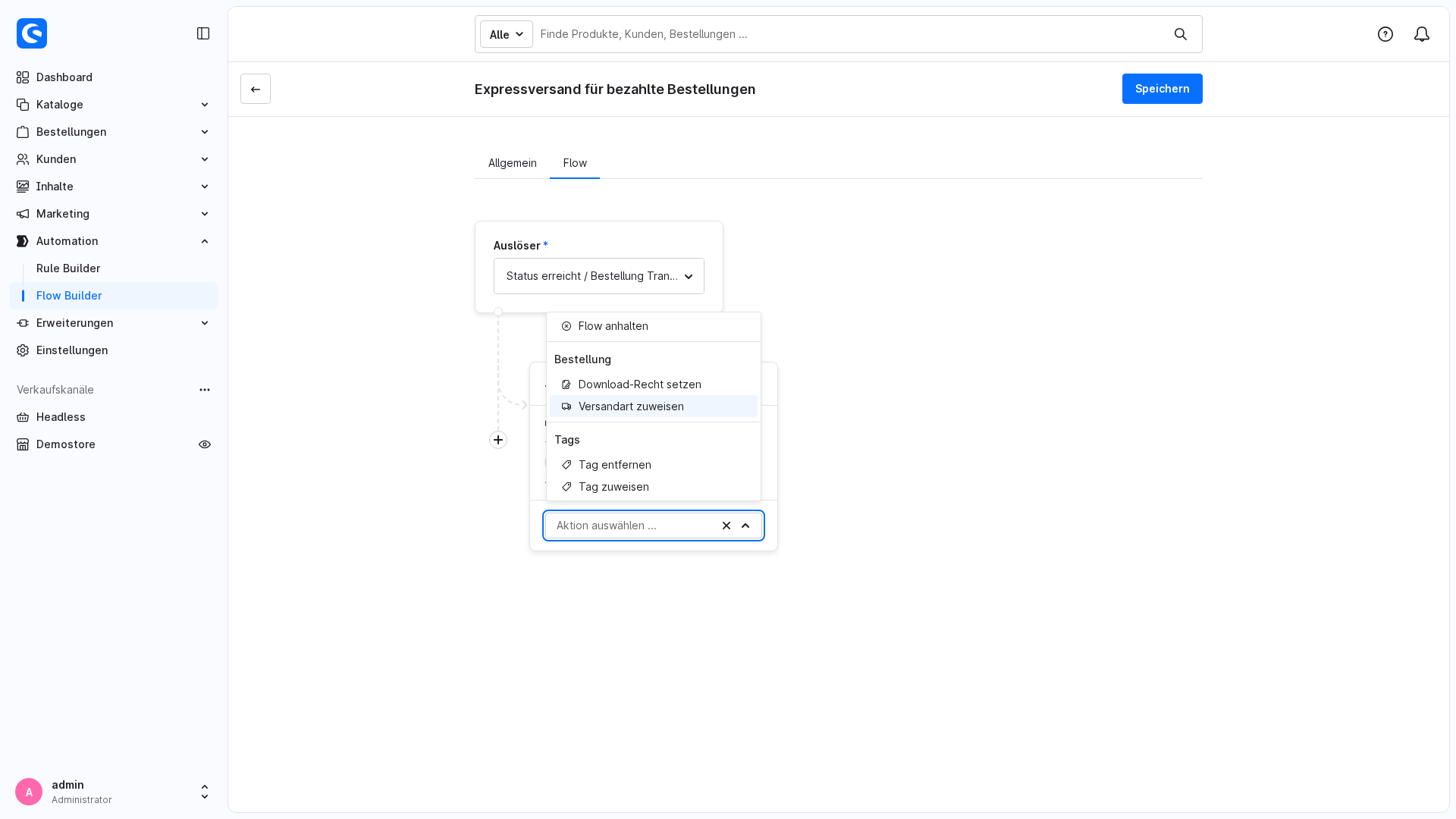Click the Aktion auswählen input field
1456x819 pixels.
click(x=634, y=526)
